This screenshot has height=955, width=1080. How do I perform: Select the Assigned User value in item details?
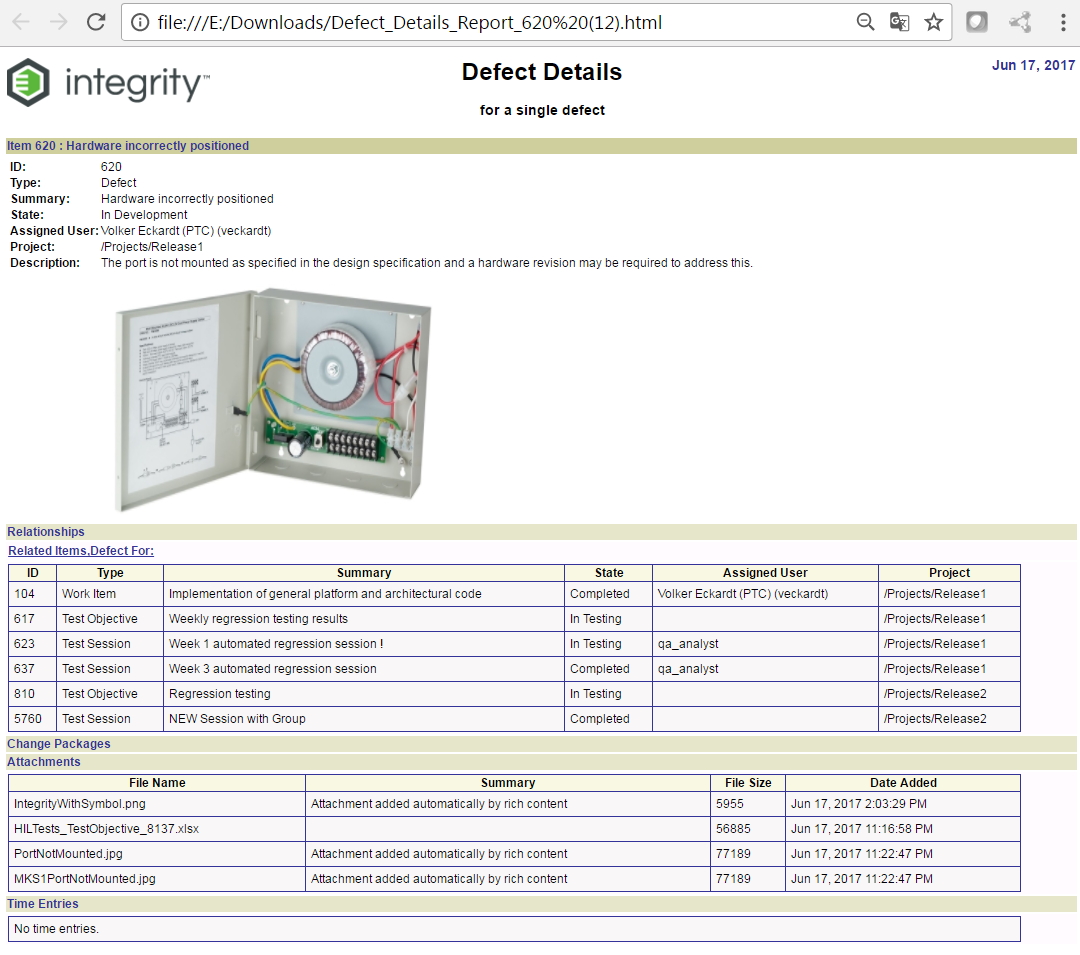click(x=186, y=231)
